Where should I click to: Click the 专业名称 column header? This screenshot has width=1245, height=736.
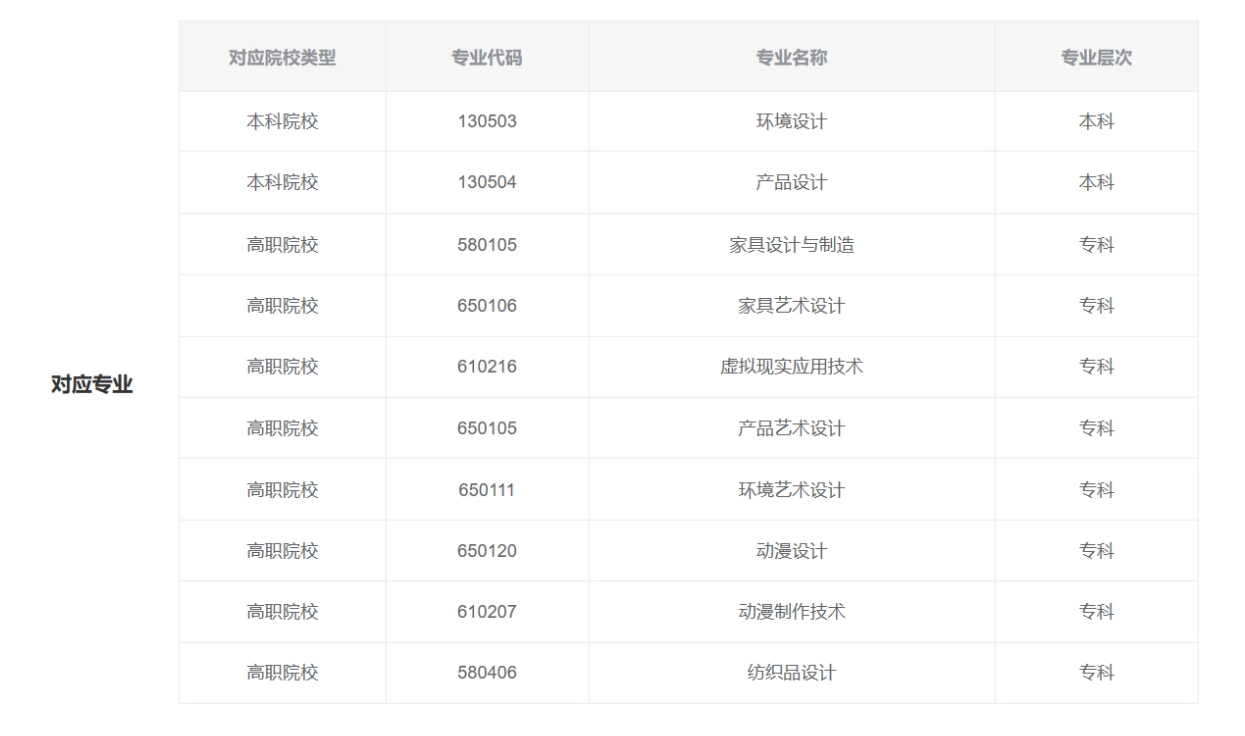tap(791, 58)
